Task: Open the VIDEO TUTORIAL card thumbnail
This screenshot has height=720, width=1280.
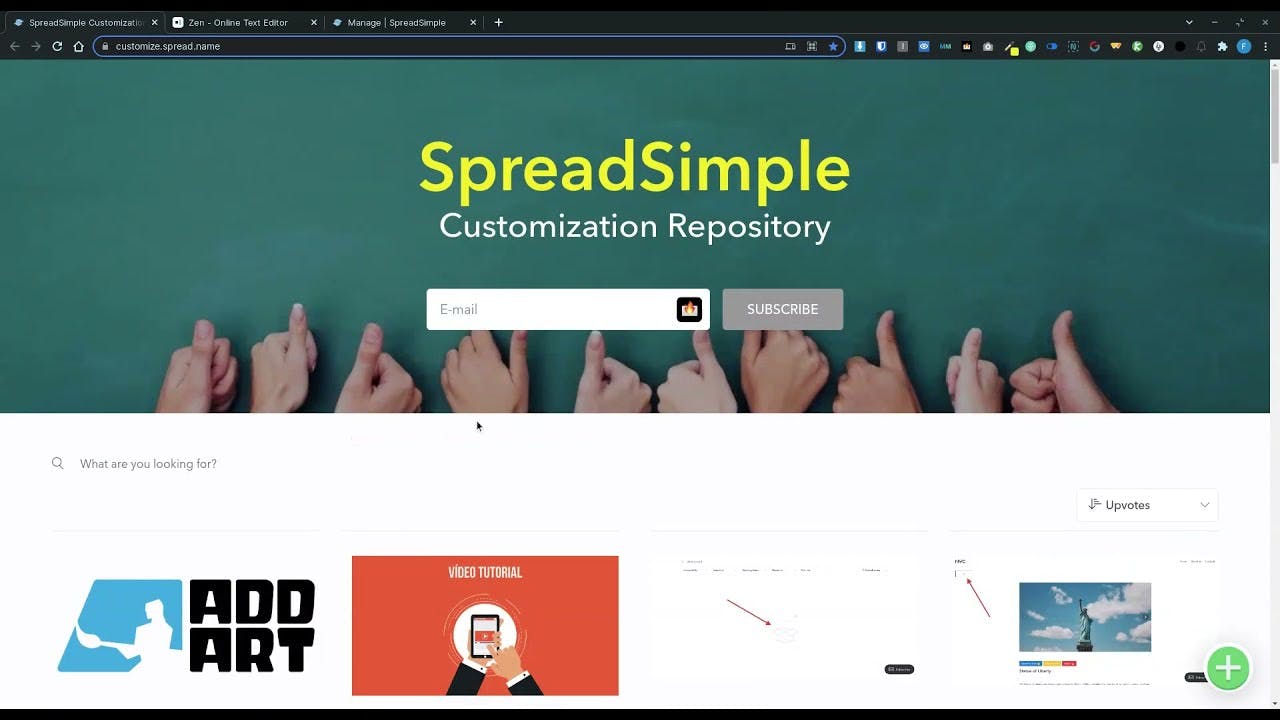Action: pyautogui.click(x=485, y=625)
